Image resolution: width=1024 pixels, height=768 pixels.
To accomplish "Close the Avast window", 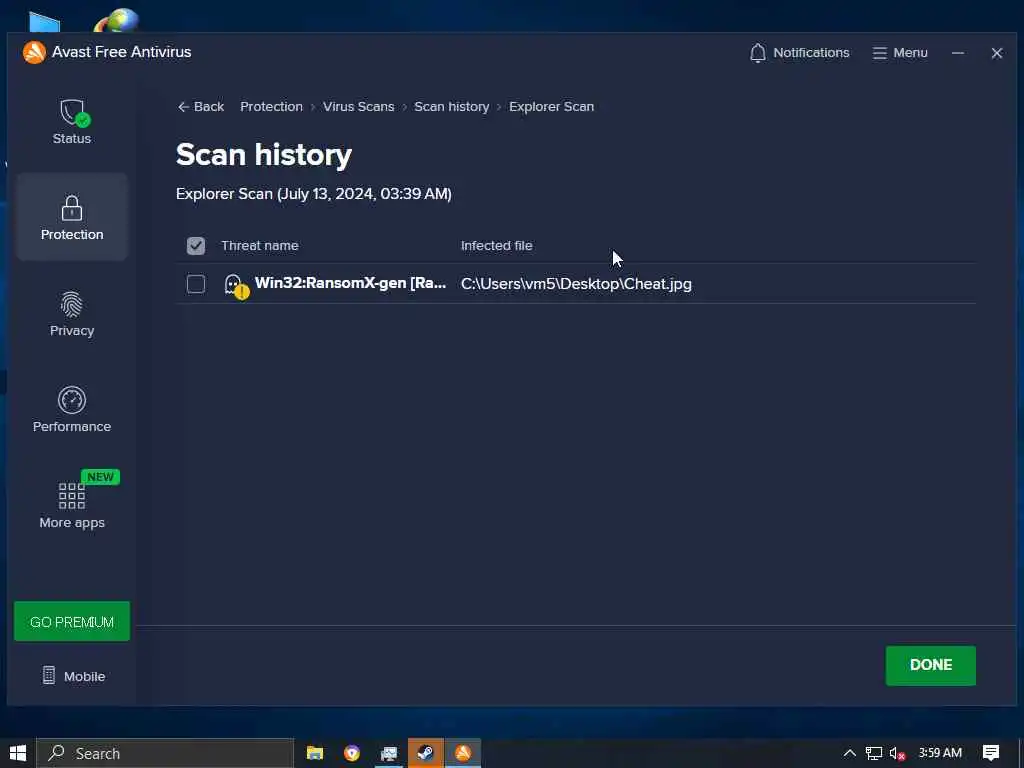I will [x=997, y=53].
